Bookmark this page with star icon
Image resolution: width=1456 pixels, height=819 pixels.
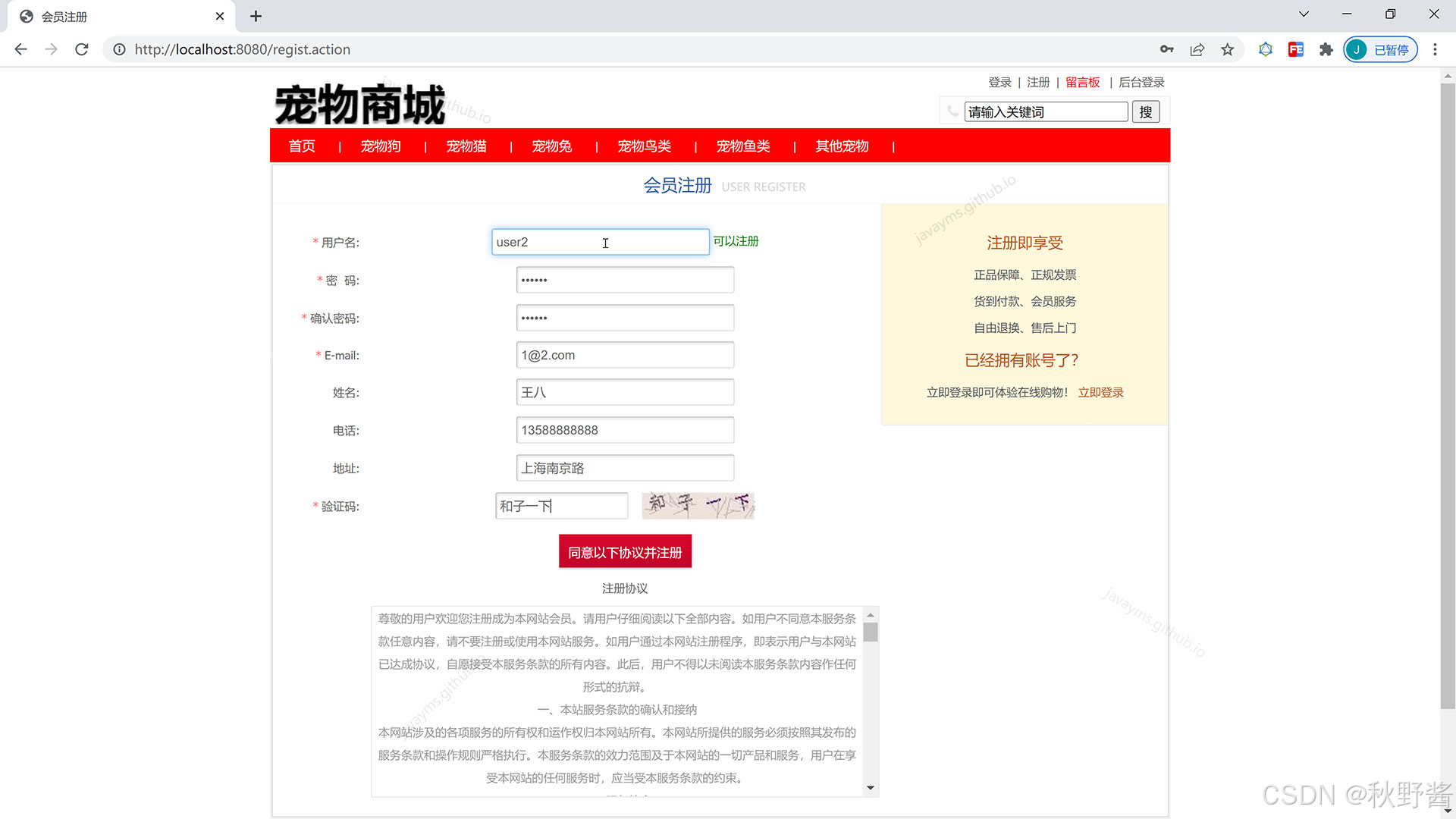tap(1227, 49)
